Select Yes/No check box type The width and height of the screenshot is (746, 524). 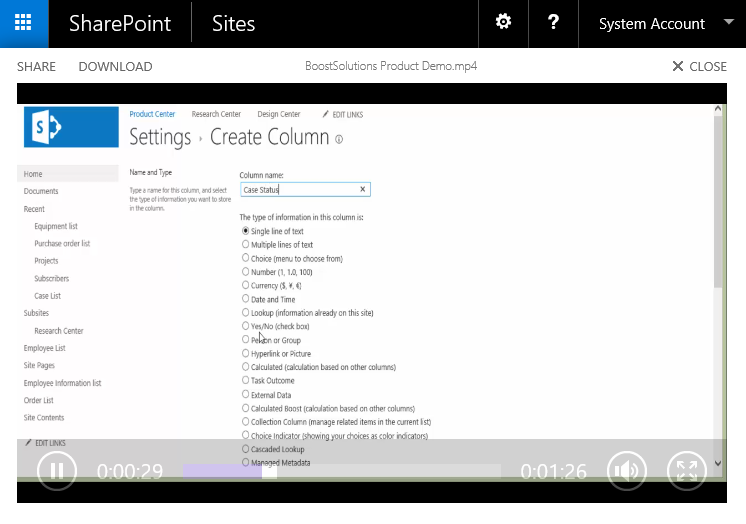pyautogui.click(x=245, y=326)
